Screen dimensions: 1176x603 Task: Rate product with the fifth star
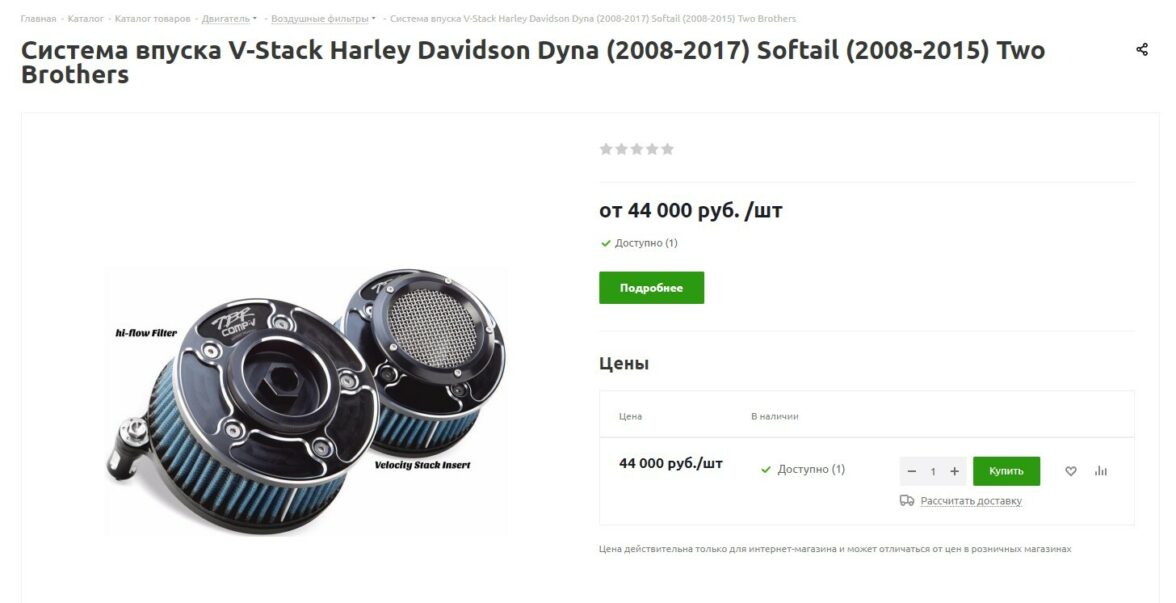[x=668, y=149]
